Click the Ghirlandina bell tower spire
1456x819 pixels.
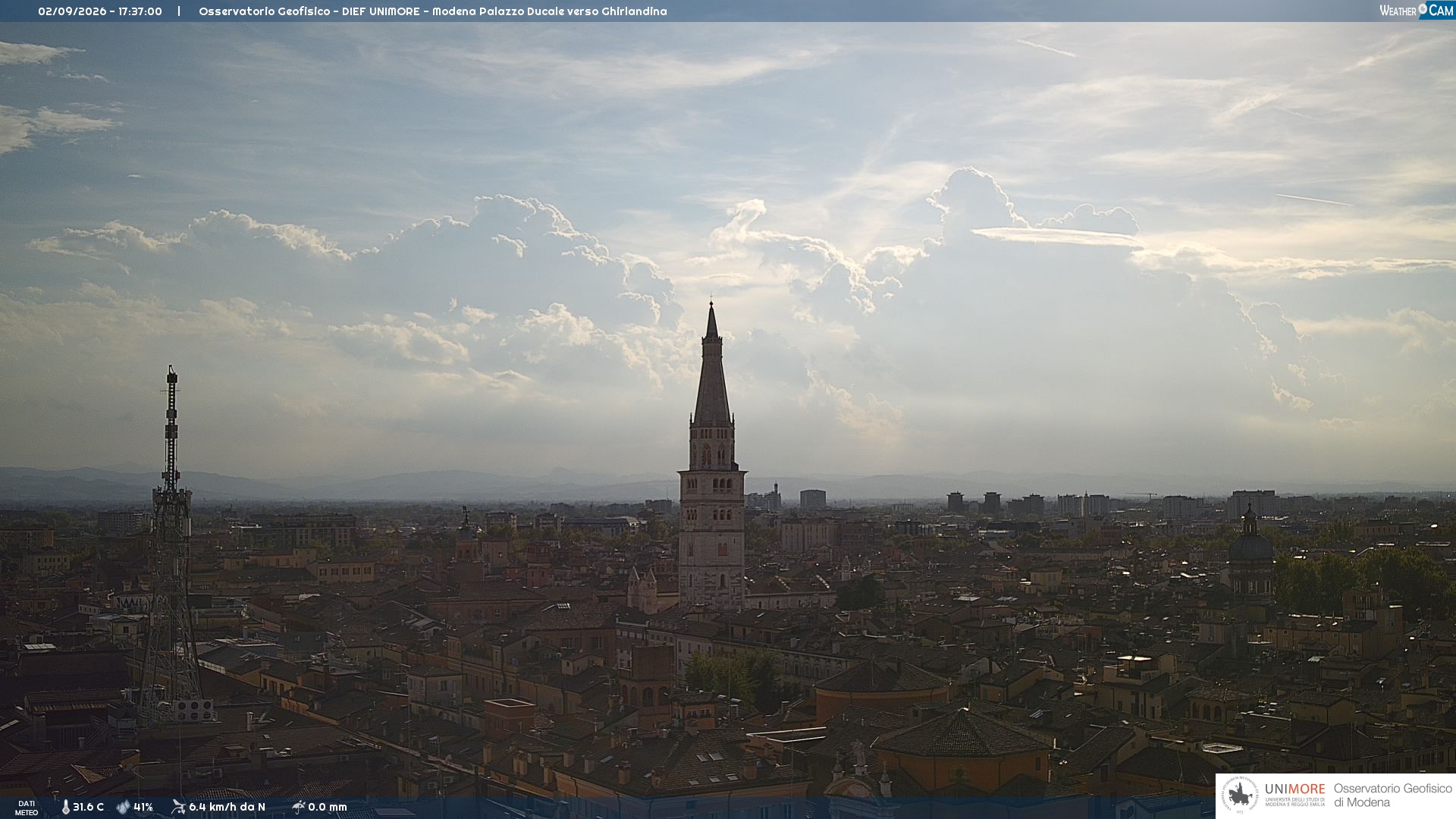pyautogui.click(x=711, y=364)
